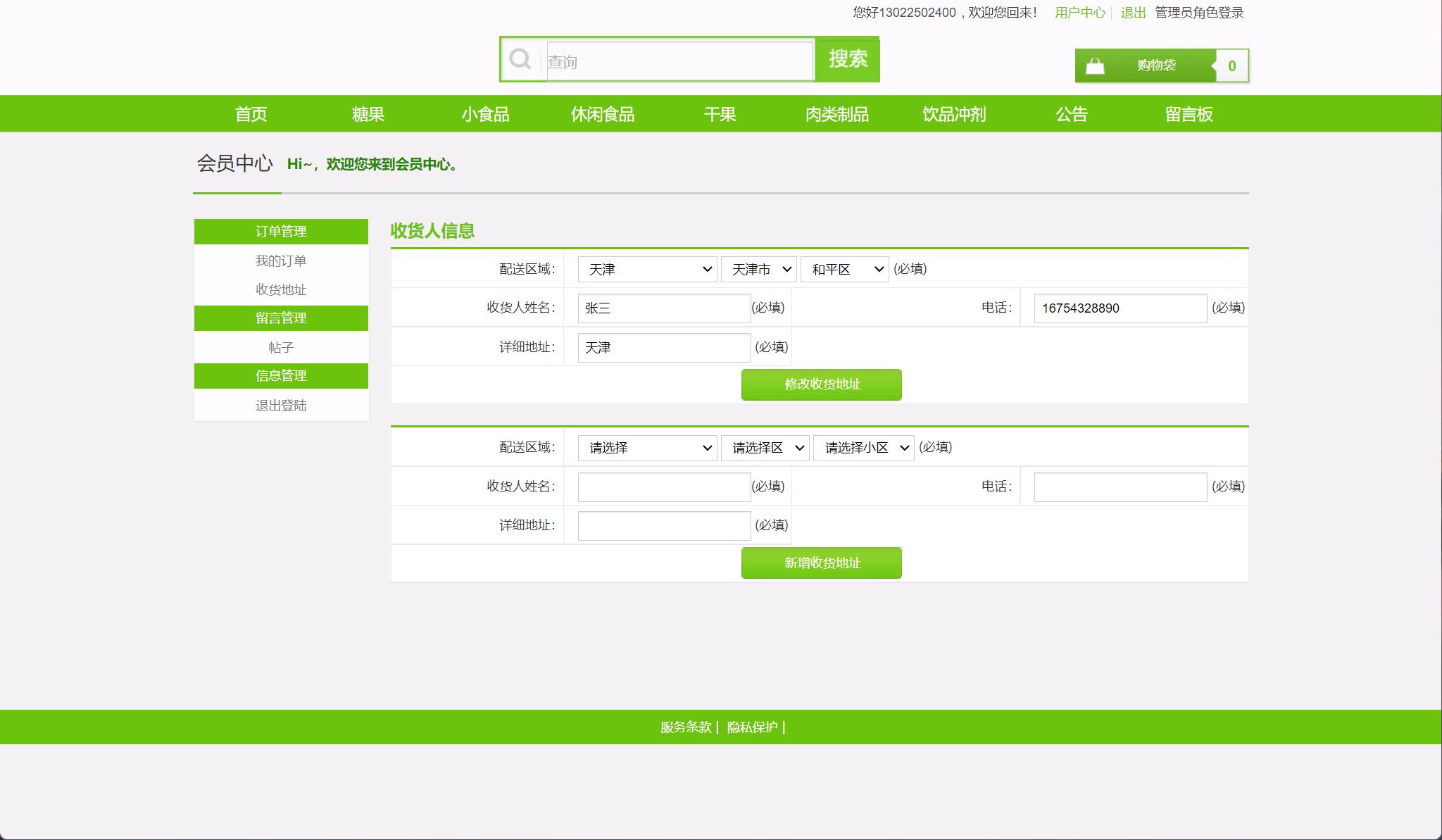Viewport: 1442px width, 840px height.
Task: Click the magnifier search icon
Action: (520, 58)
